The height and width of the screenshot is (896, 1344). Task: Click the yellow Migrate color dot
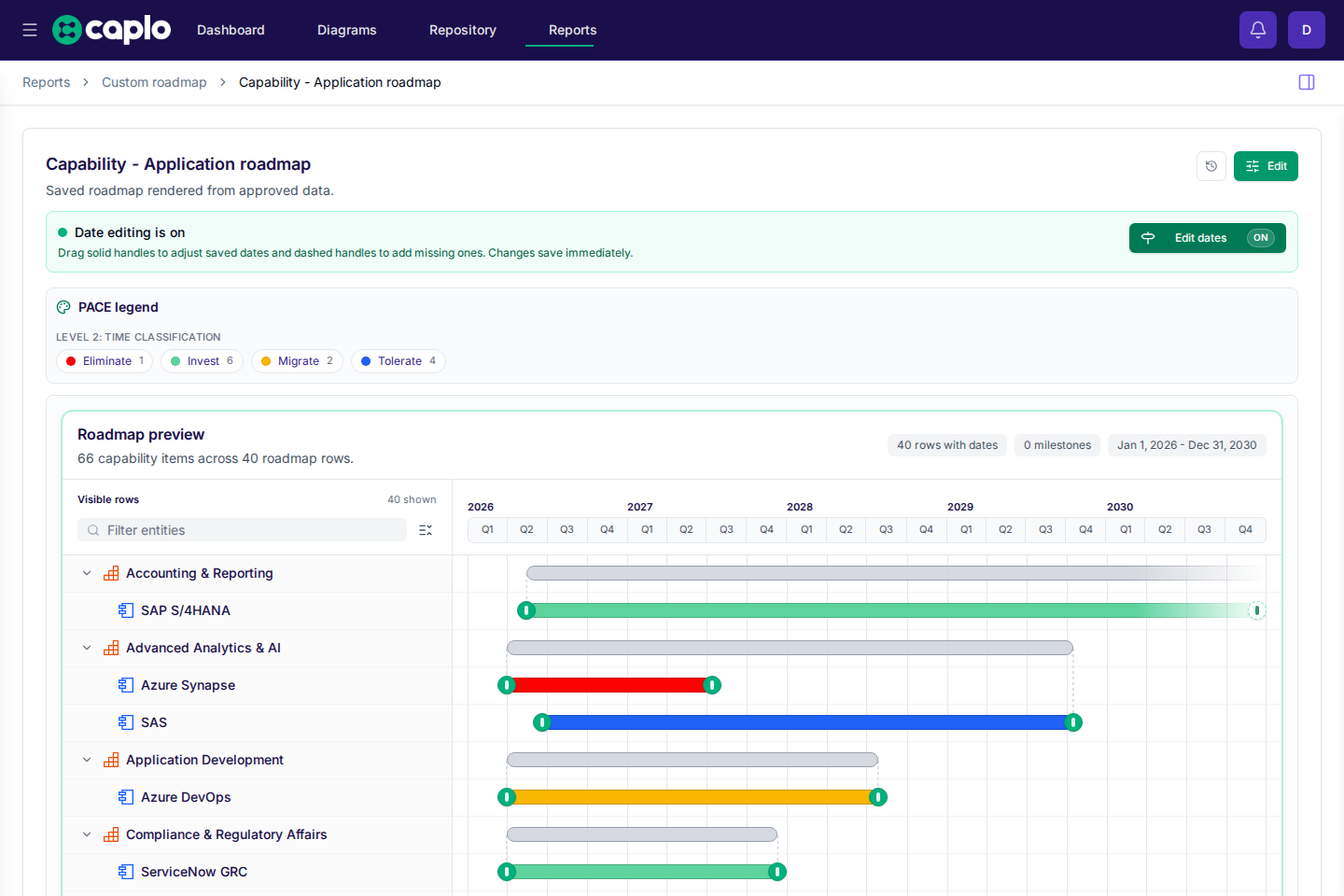(266, 361)
